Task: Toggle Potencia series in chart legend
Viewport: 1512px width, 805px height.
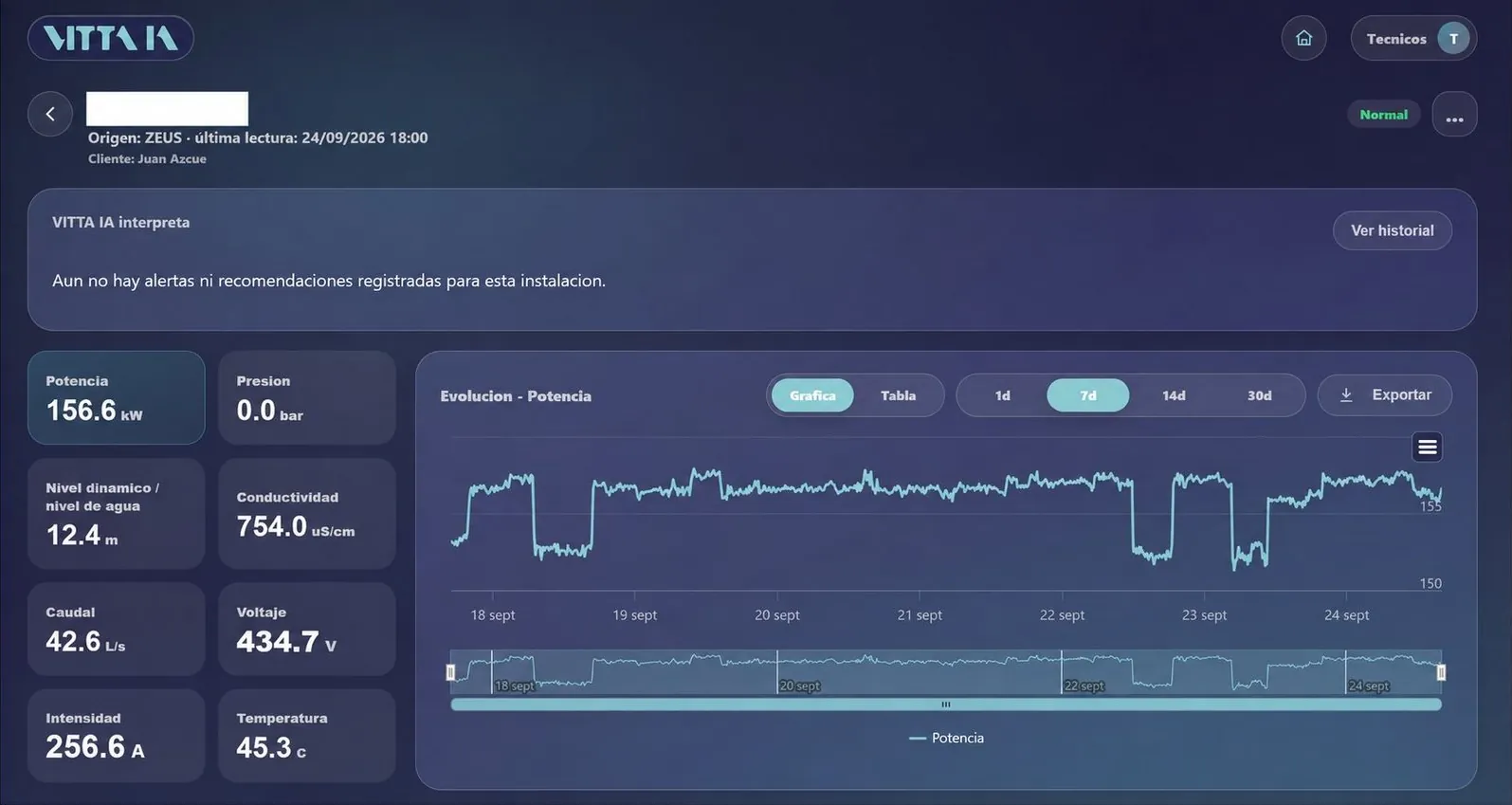Action: pyautogui.click(x=946, y=738)
